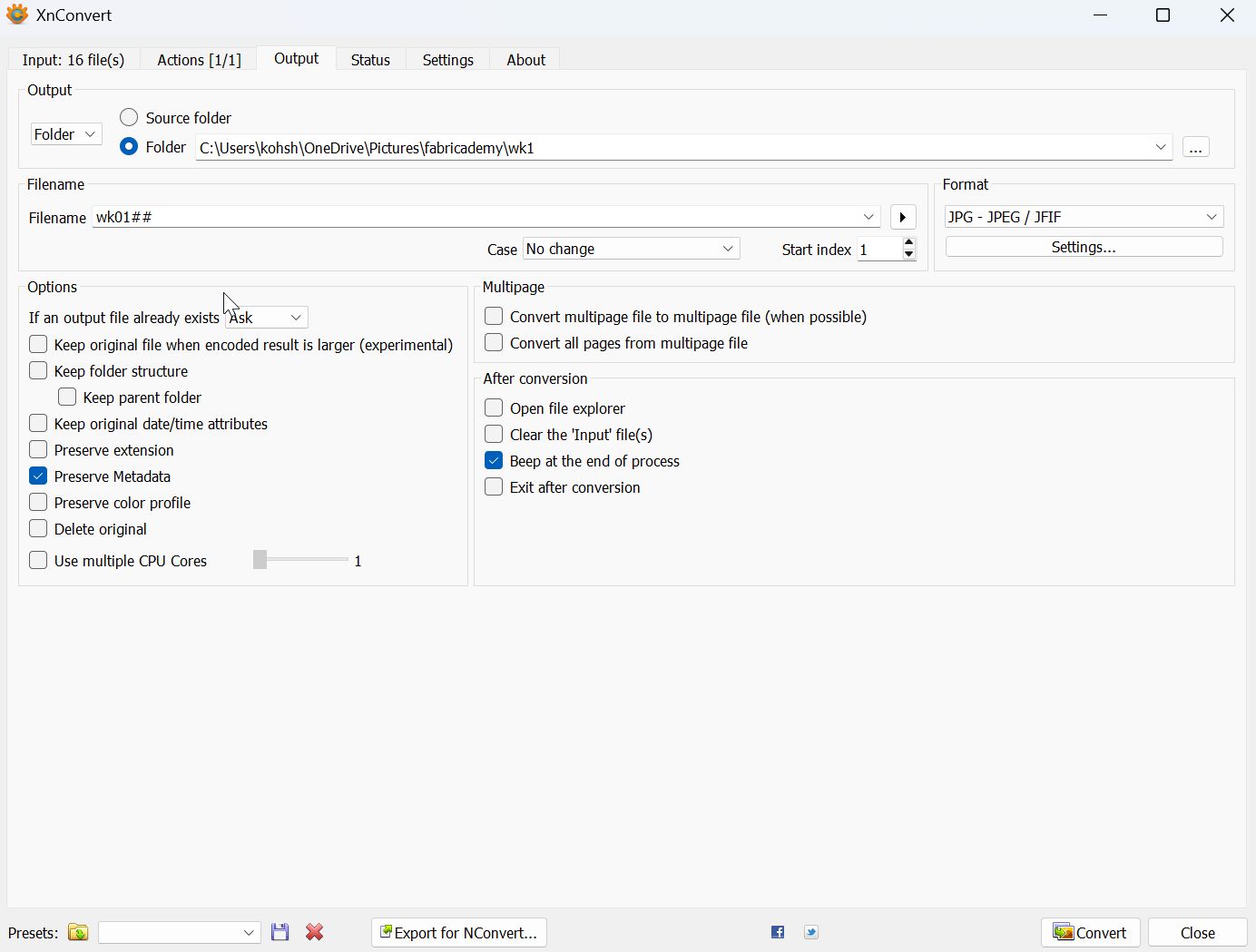Open Facebook share icon
Viewport: 1256px width, 952px height.
pos(778,932)
